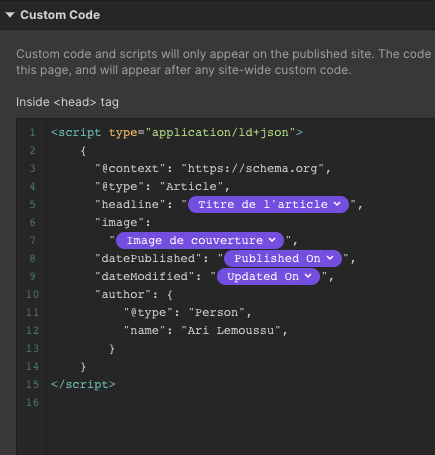Open the Titre de l'article field pill

coord(268,204)
